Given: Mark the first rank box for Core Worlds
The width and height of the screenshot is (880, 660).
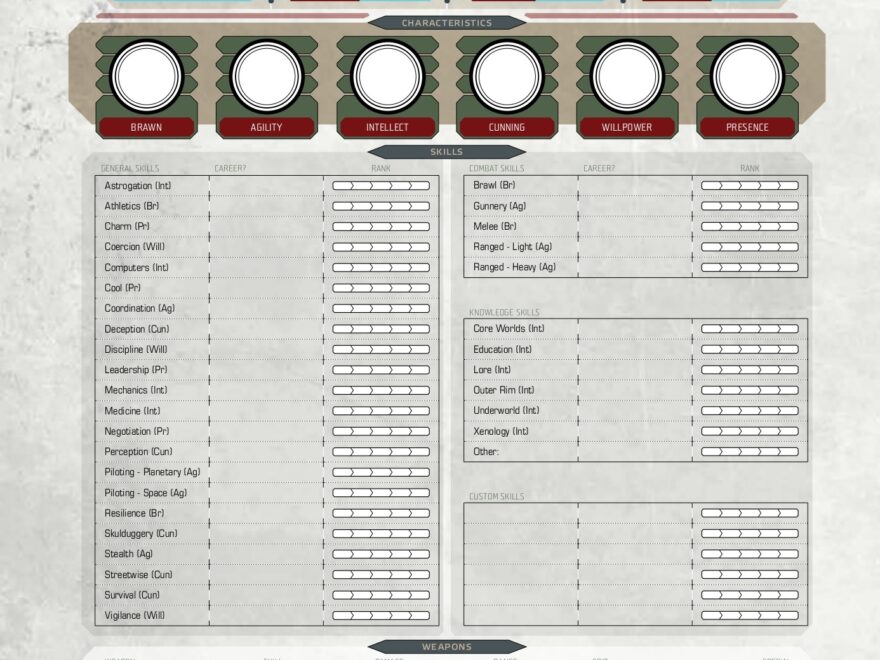Looking at the screenshot, I should point(710,329).
